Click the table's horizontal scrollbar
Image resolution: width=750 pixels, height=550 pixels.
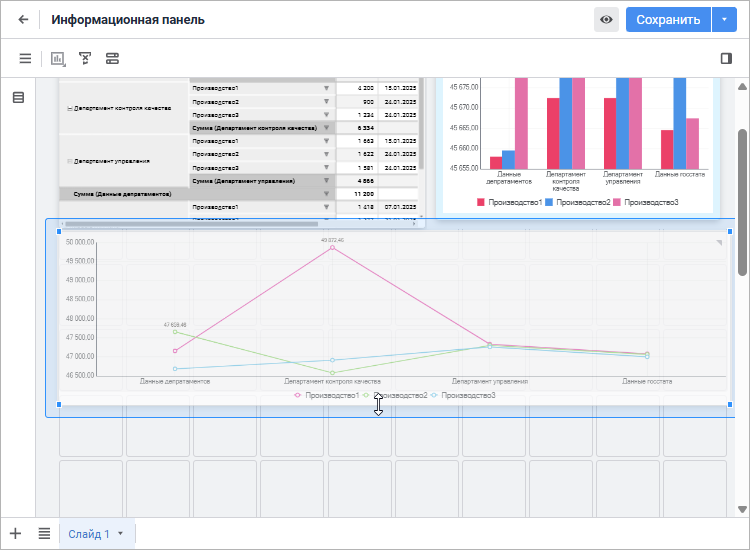[191, 224]
